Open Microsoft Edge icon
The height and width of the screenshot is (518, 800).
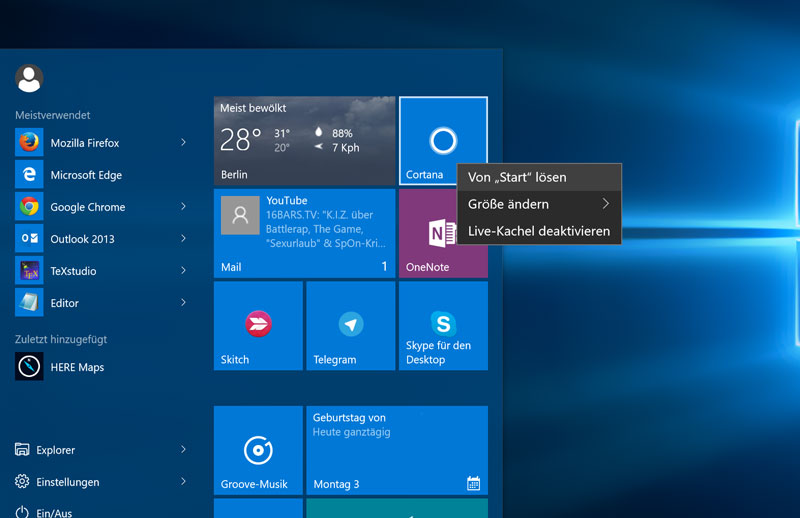29,175
